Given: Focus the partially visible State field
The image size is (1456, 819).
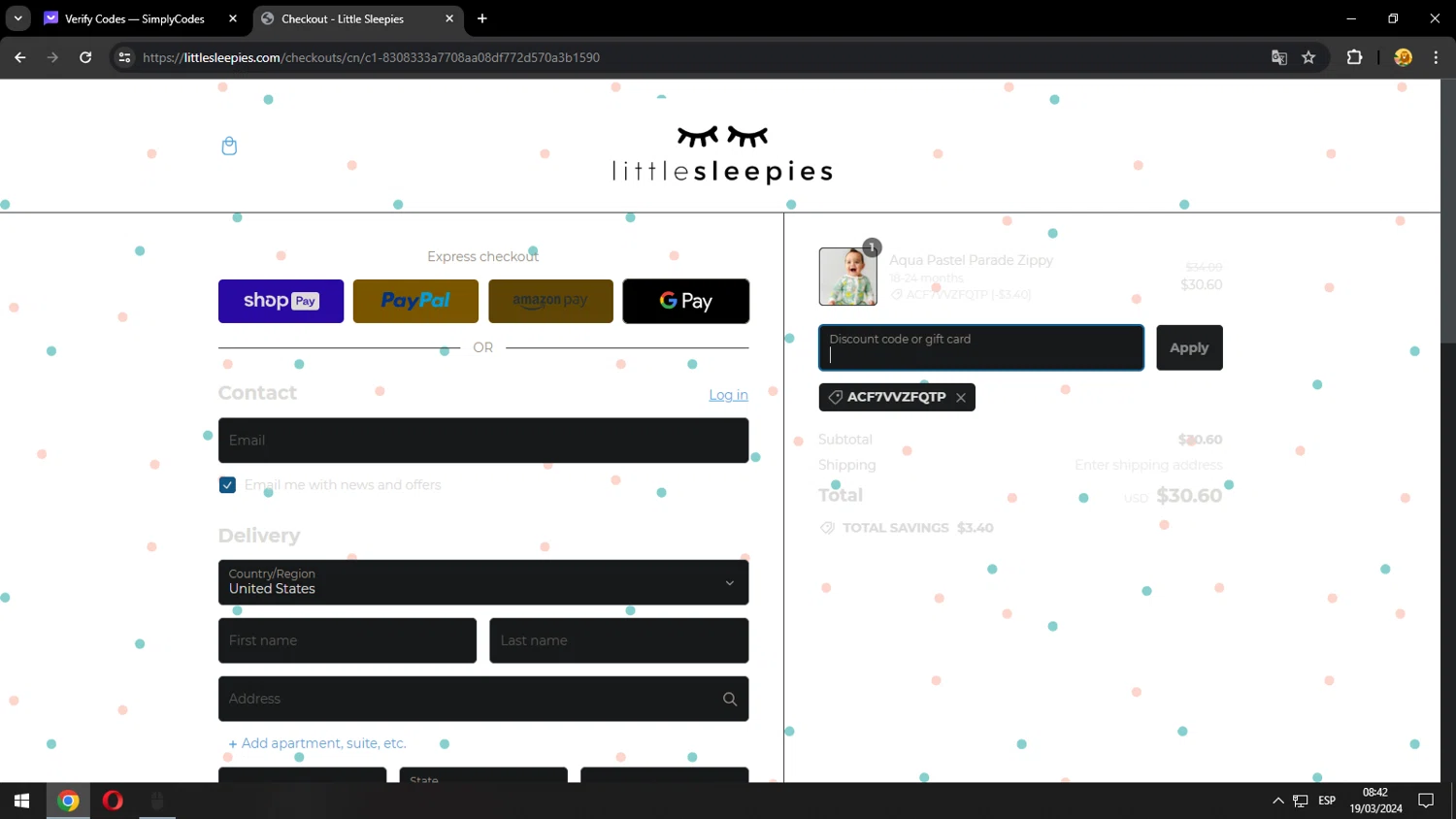Looking at the screenshot, I should 483,775.
